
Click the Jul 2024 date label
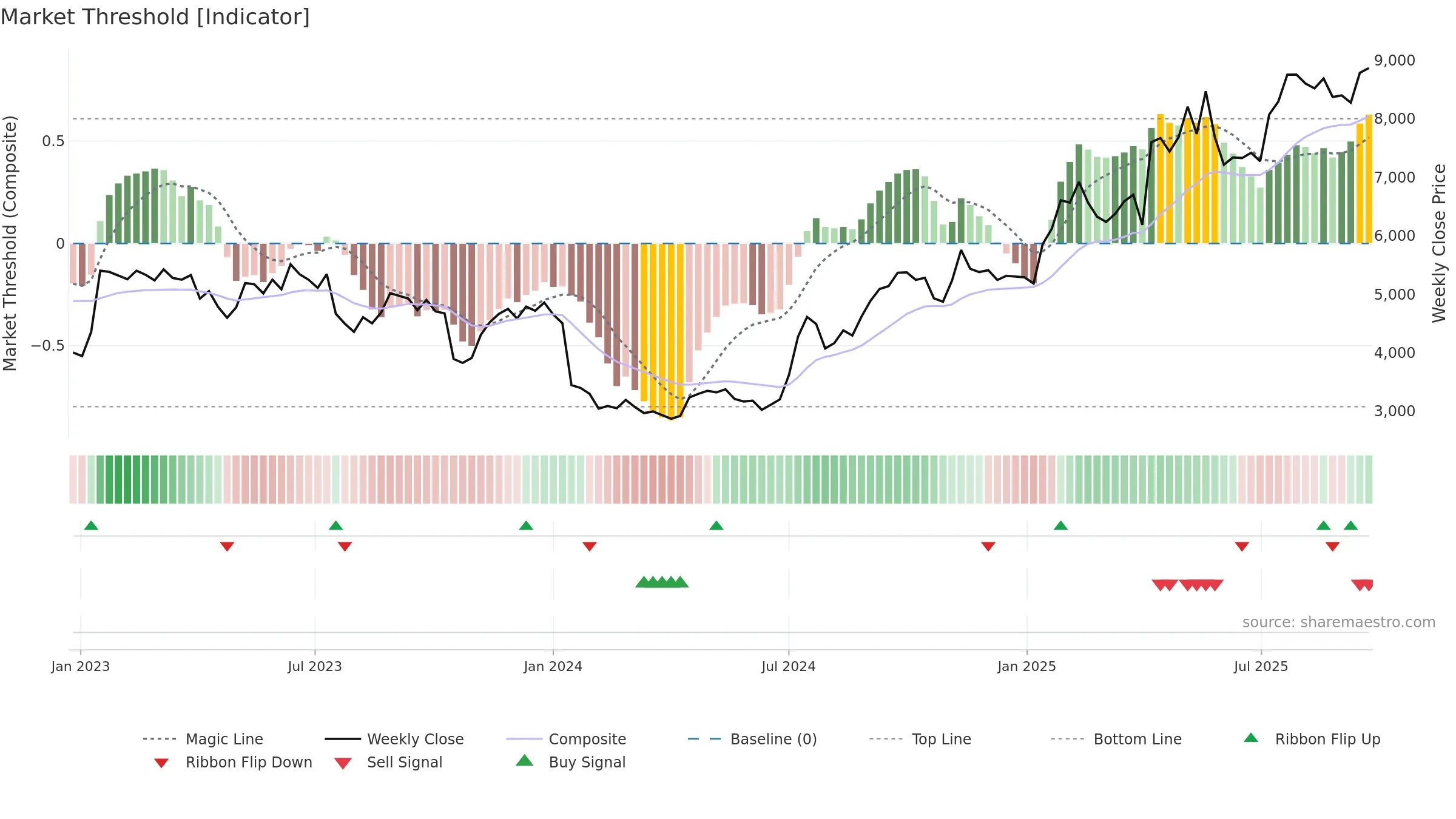click(789, 667)
